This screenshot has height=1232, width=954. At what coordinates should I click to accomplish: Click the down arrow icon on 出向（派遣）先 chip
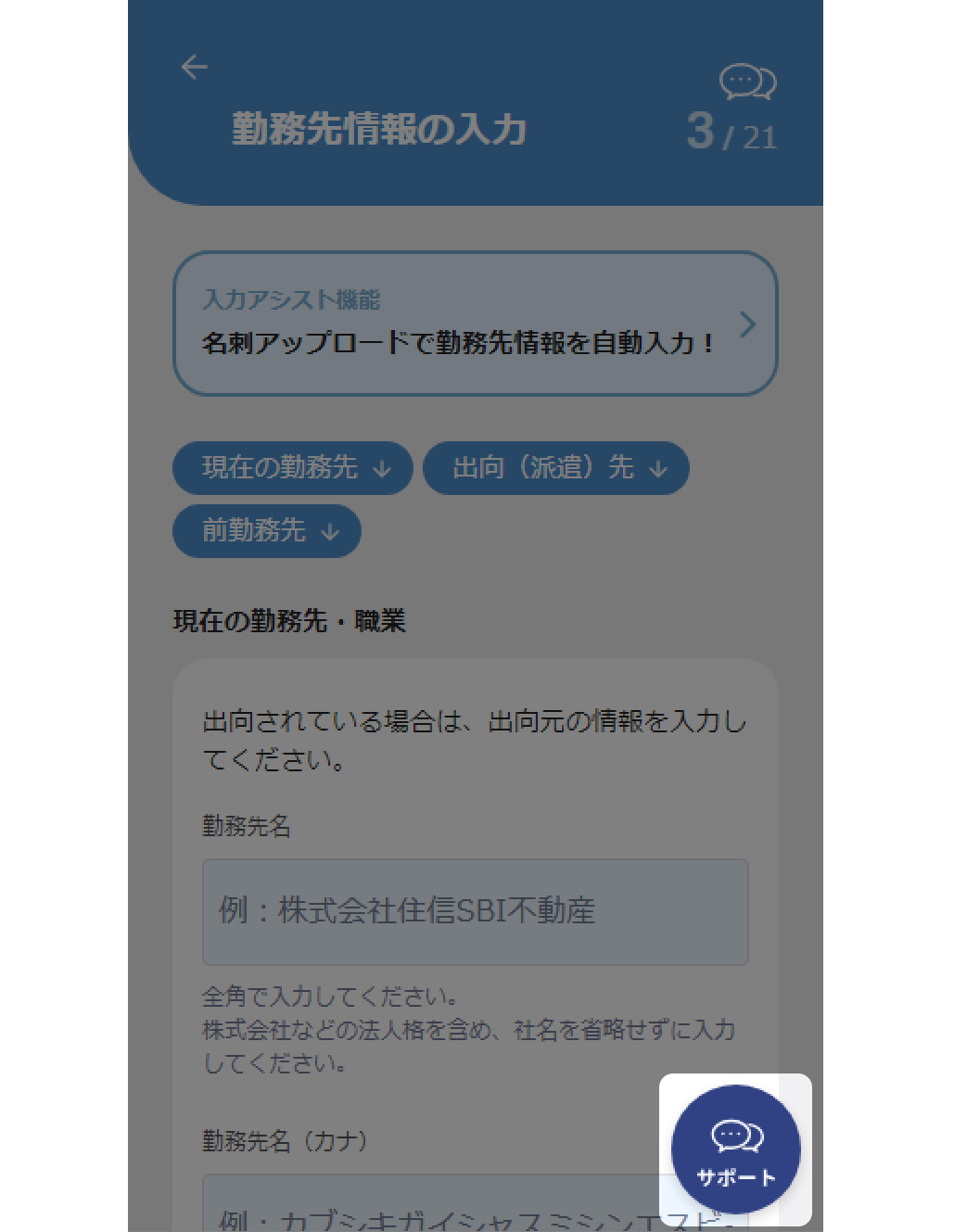tap(658, 469)
